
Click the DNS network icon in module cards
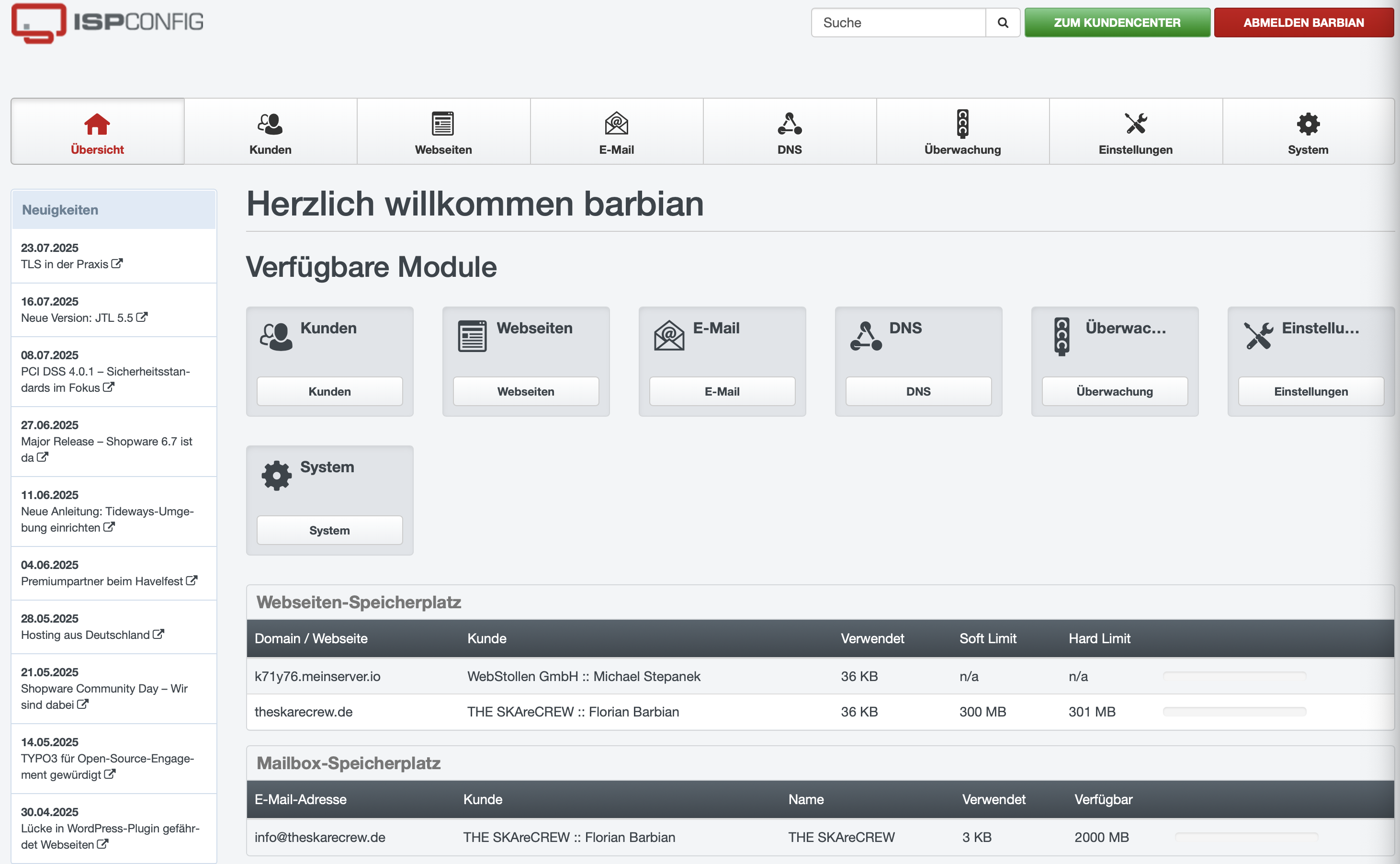coord(865,336)
